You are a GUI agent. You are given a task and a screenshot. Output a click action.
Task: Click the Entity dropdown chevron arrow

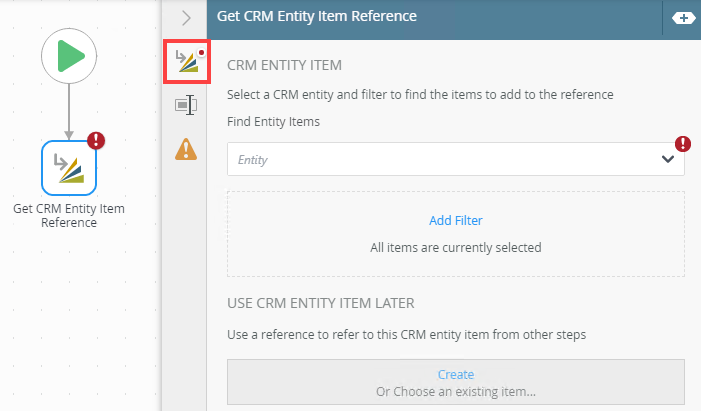[668, 159]
